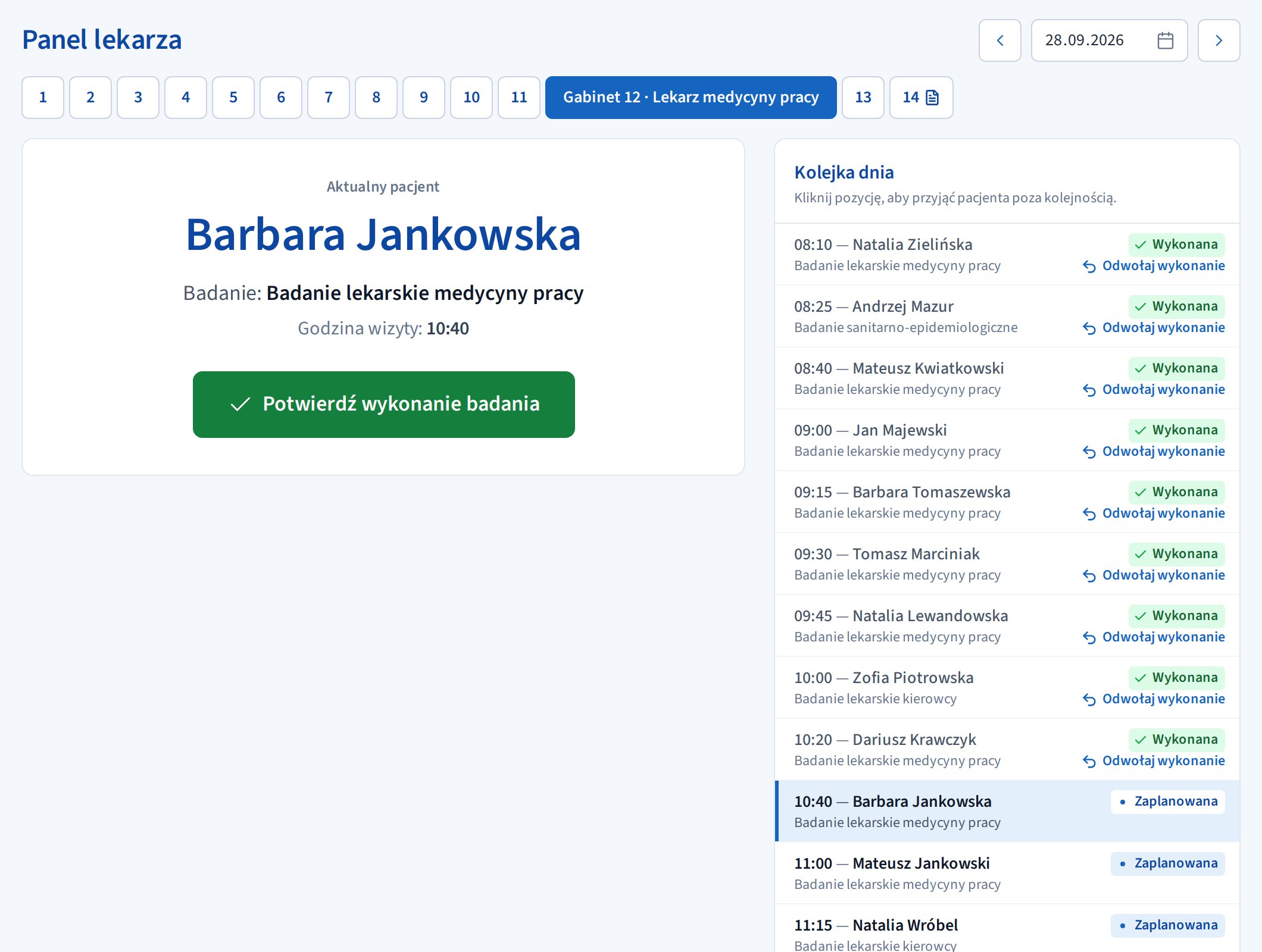Select Barbara Jankowska's highlighted queue row
The height and width of the screenshot is (952, 1262).
point(1007,811)
